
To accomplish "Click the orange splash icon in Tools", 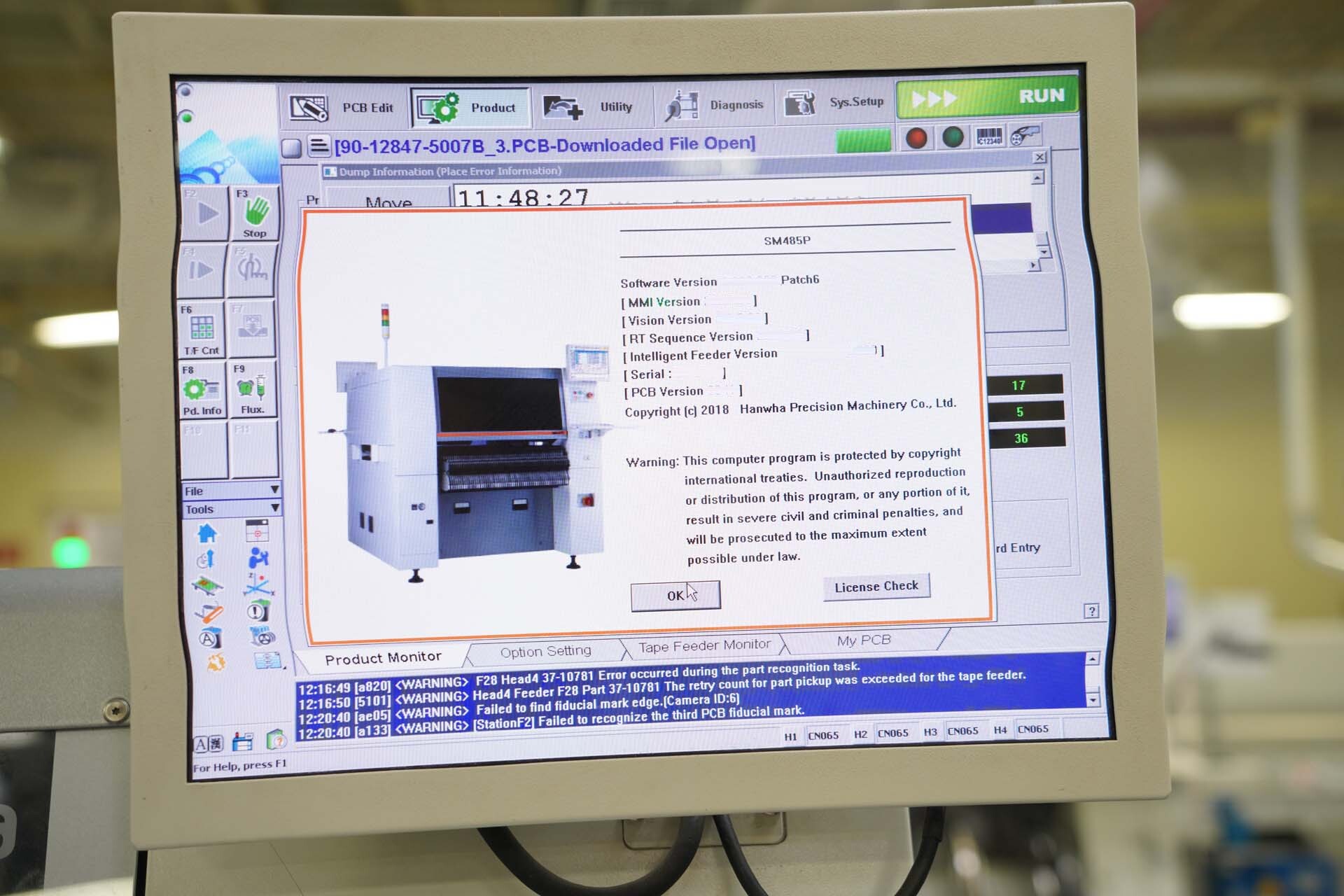I will click(x=216, y=661).
